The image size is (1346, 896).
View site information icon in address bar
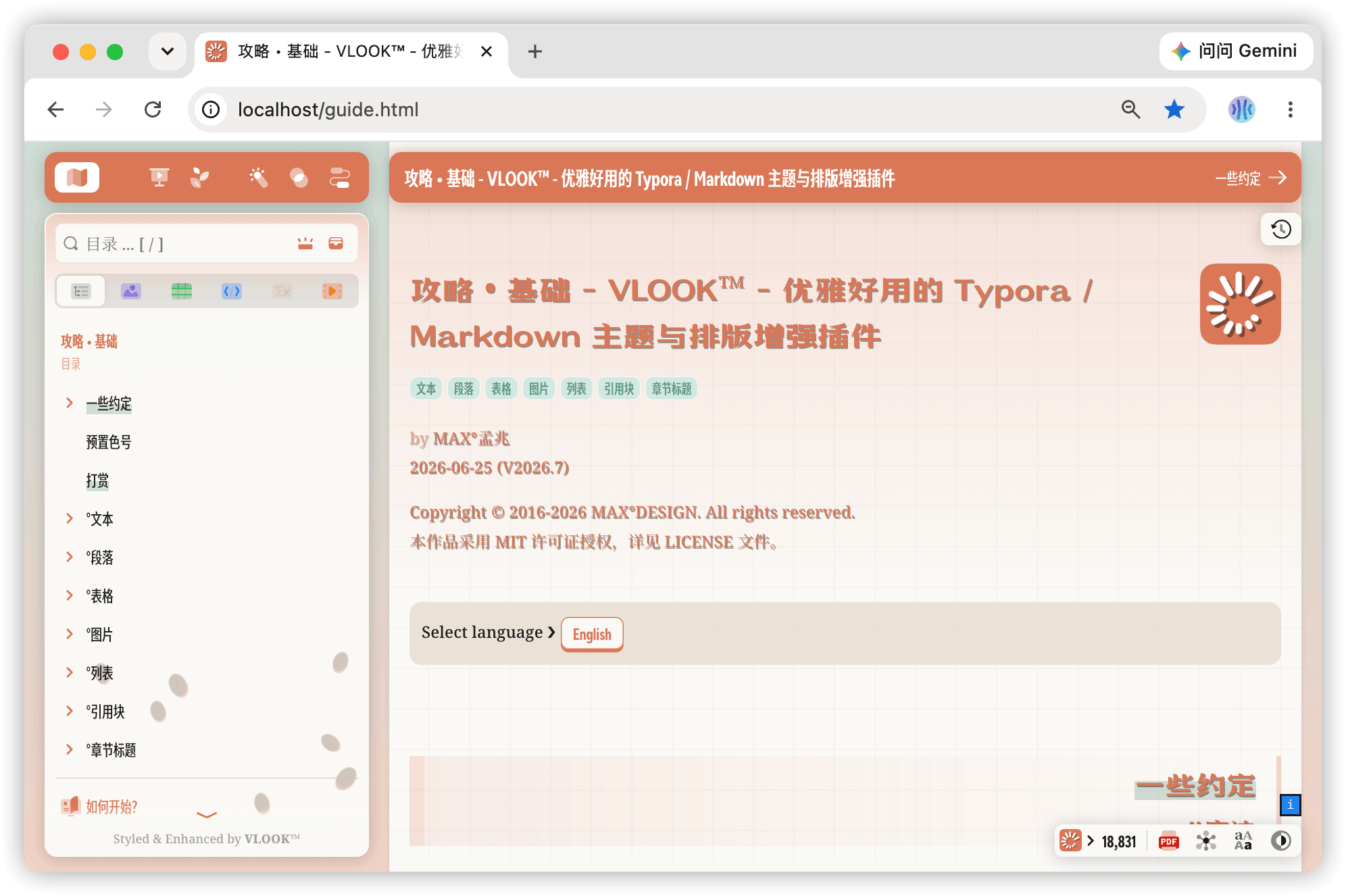pyautogui.click(x=211, y=109)
